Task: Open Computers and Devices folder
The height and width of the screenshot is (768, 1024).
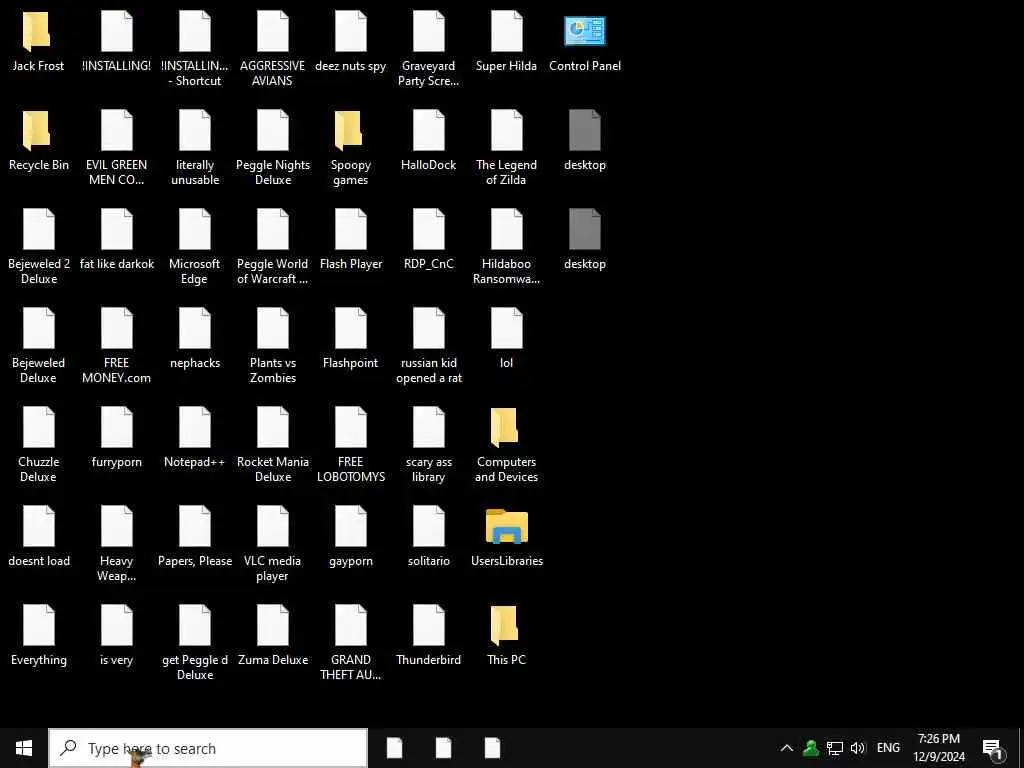Action: click(505, 427)
